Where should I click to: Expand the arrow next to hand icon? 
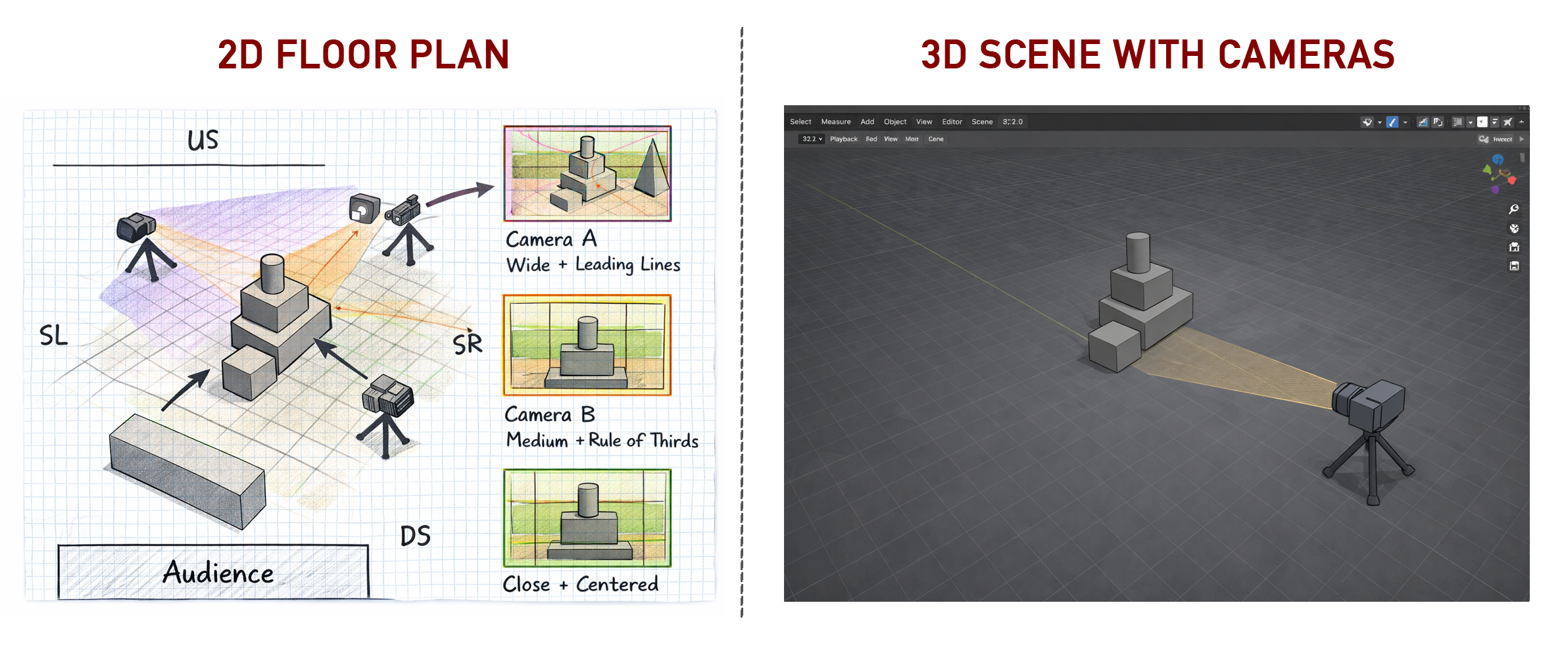tap(1380, 122)
